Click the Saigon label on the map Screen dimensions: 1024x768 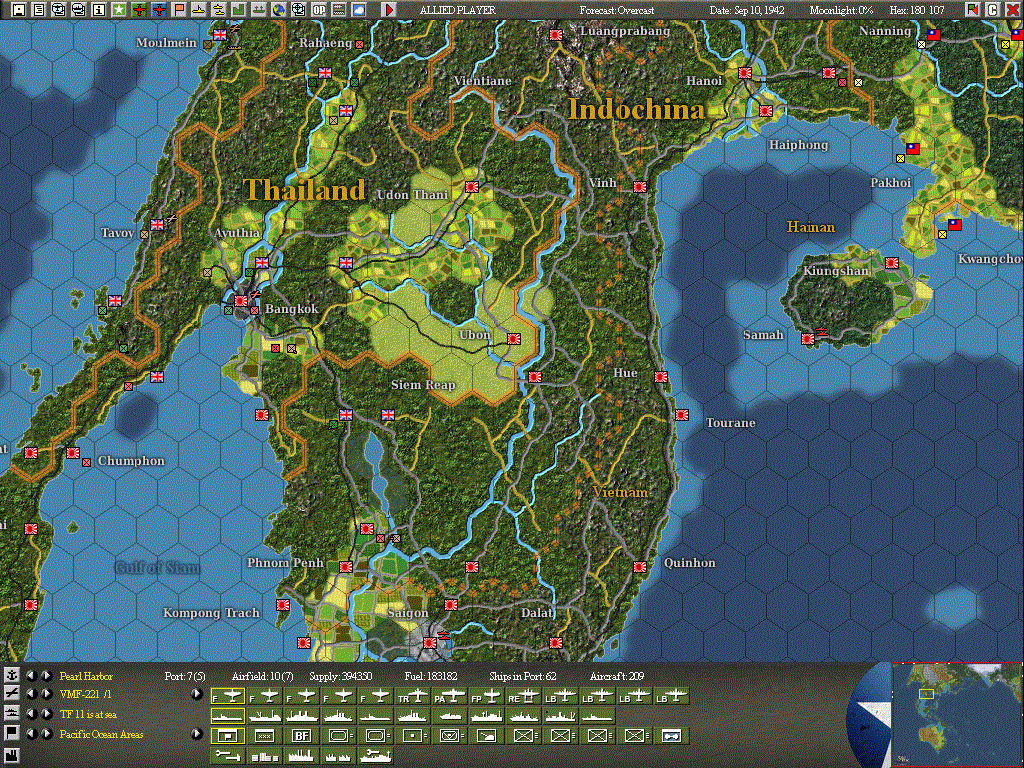click(408, 613)
